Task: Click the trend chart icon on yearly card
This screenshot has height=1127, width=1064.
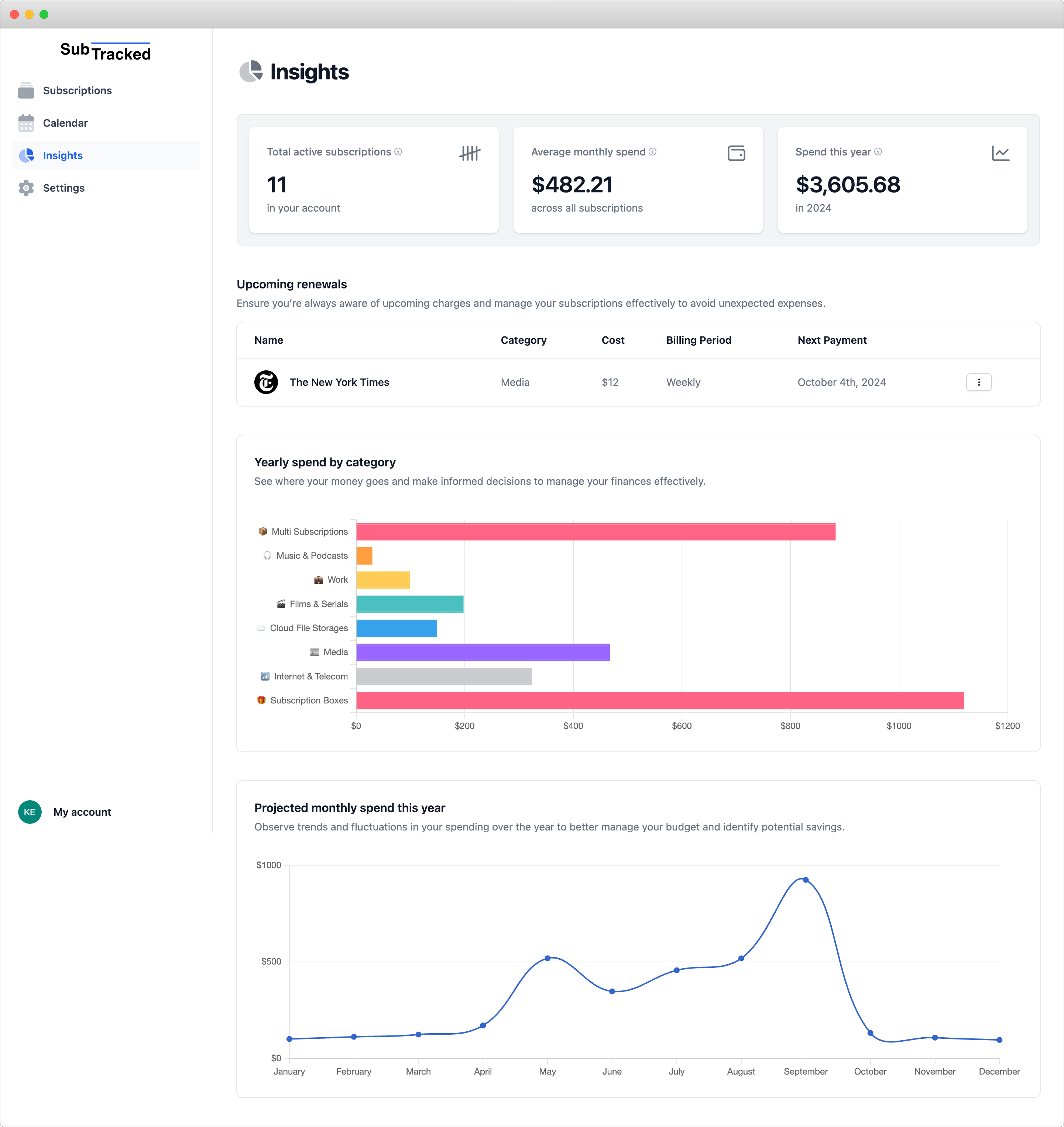Action: coord(1000,153)
